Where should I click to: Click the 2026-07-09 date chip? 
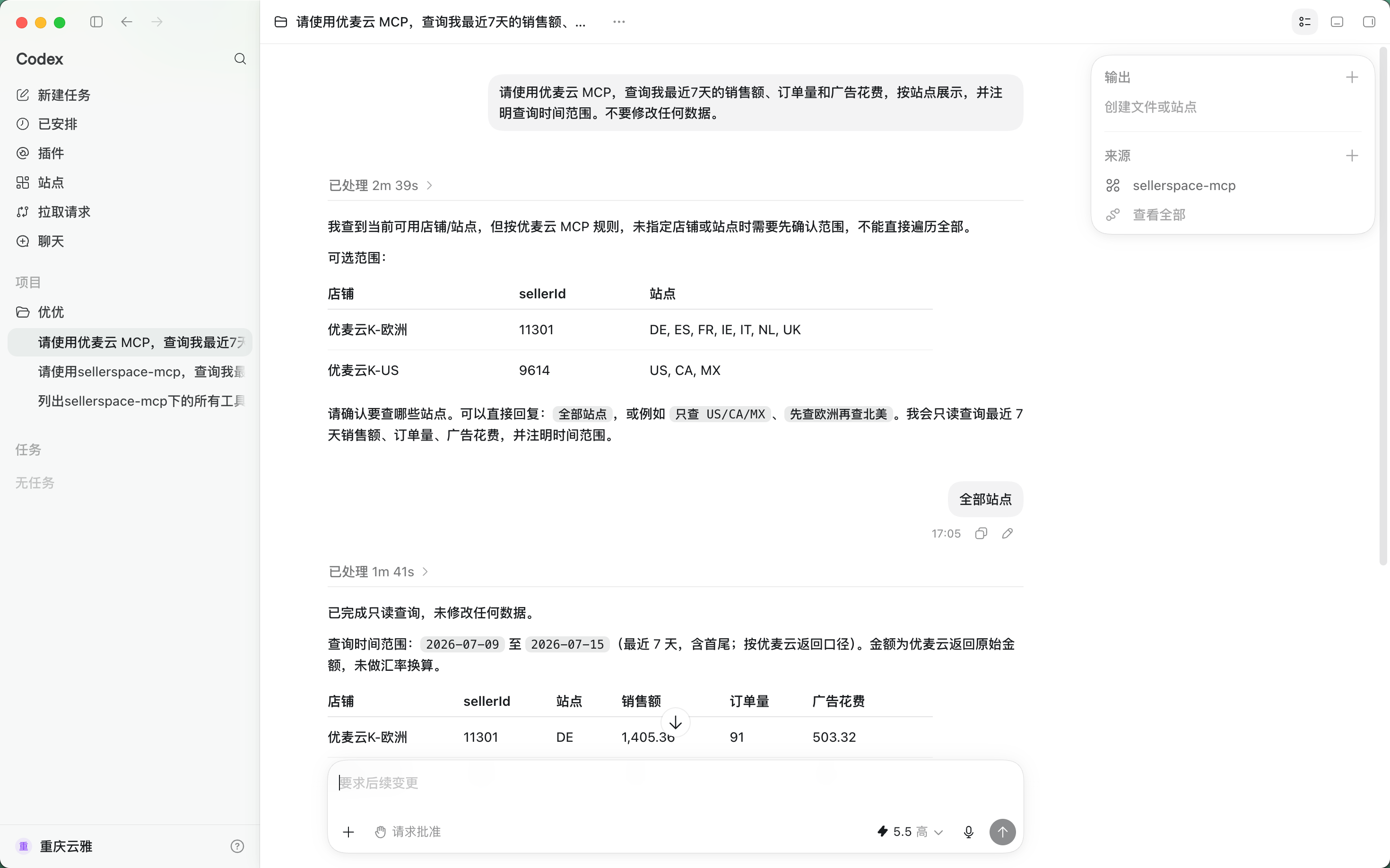[x=463, y=644]
